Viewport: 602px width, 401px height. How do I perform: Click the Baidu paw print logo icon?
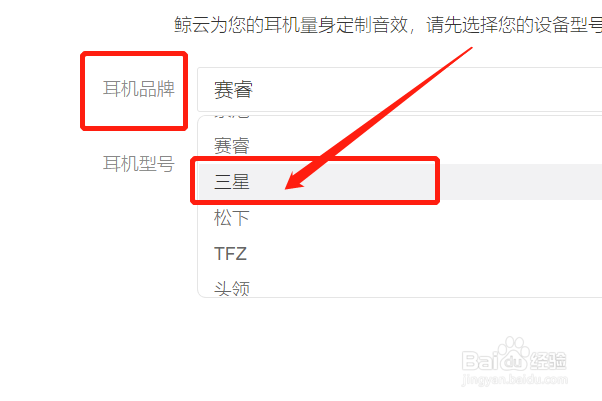[514, 354]
